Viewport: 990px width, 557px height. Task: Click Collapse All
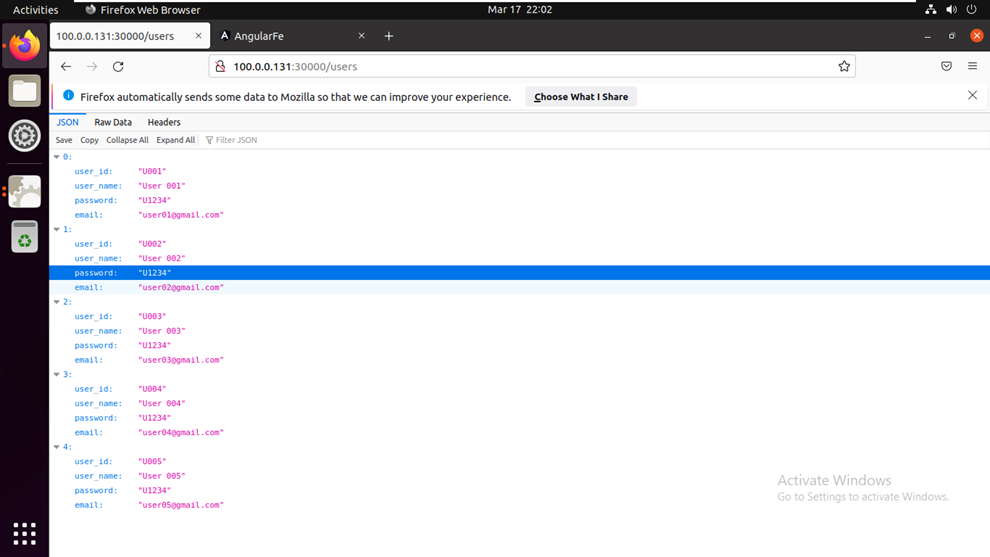coord(127,140)
